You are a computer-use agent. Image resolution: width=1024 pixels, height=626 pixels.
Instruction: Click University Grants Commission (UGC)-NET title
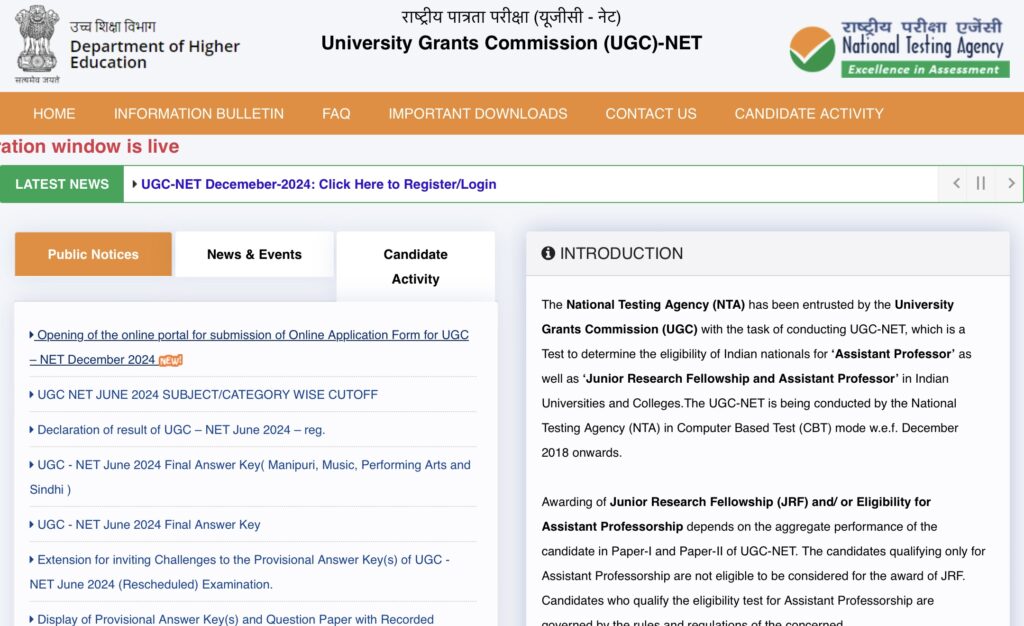(511, 43)
